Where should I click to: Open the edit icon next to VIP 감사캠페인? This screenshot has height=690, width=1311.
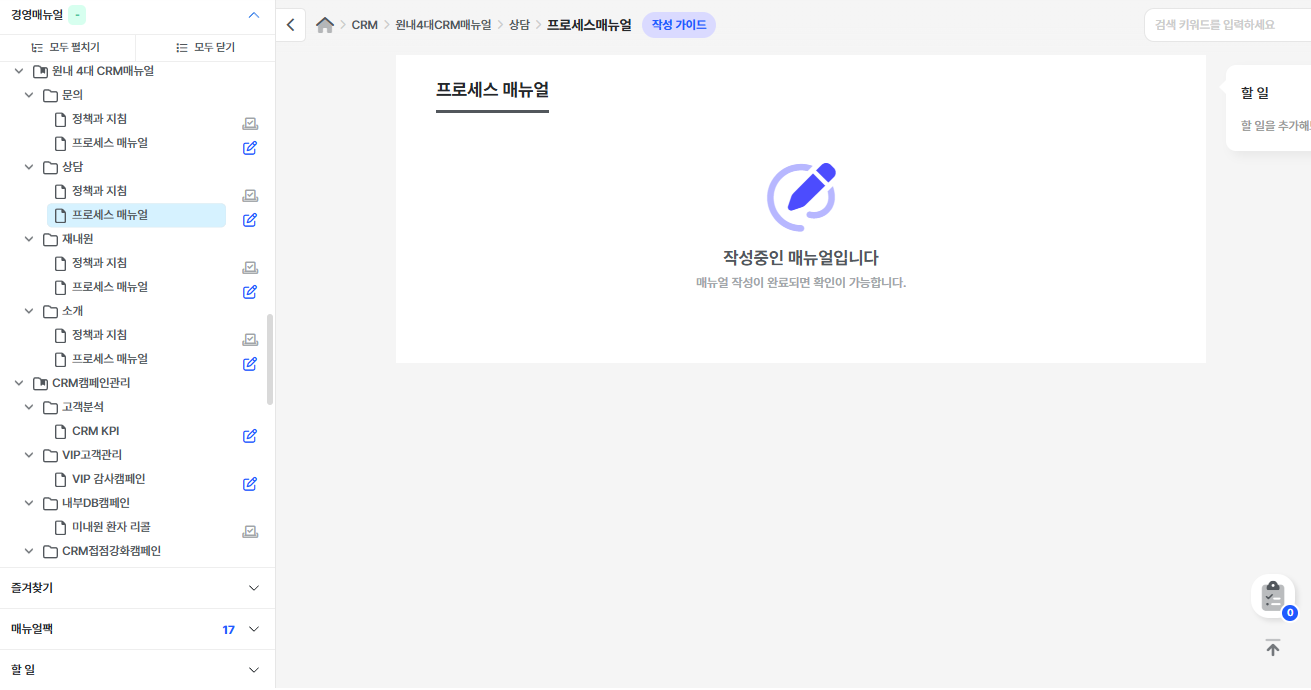pyautogui.click(x=250, y=483)
